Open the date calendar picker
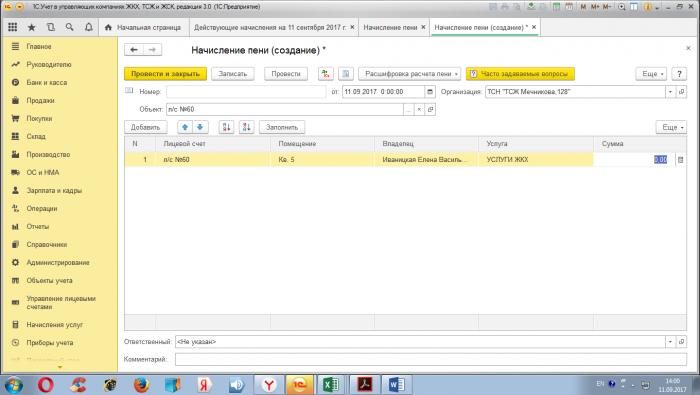Screen dimensions: 700x395 (x=430, y=91)
